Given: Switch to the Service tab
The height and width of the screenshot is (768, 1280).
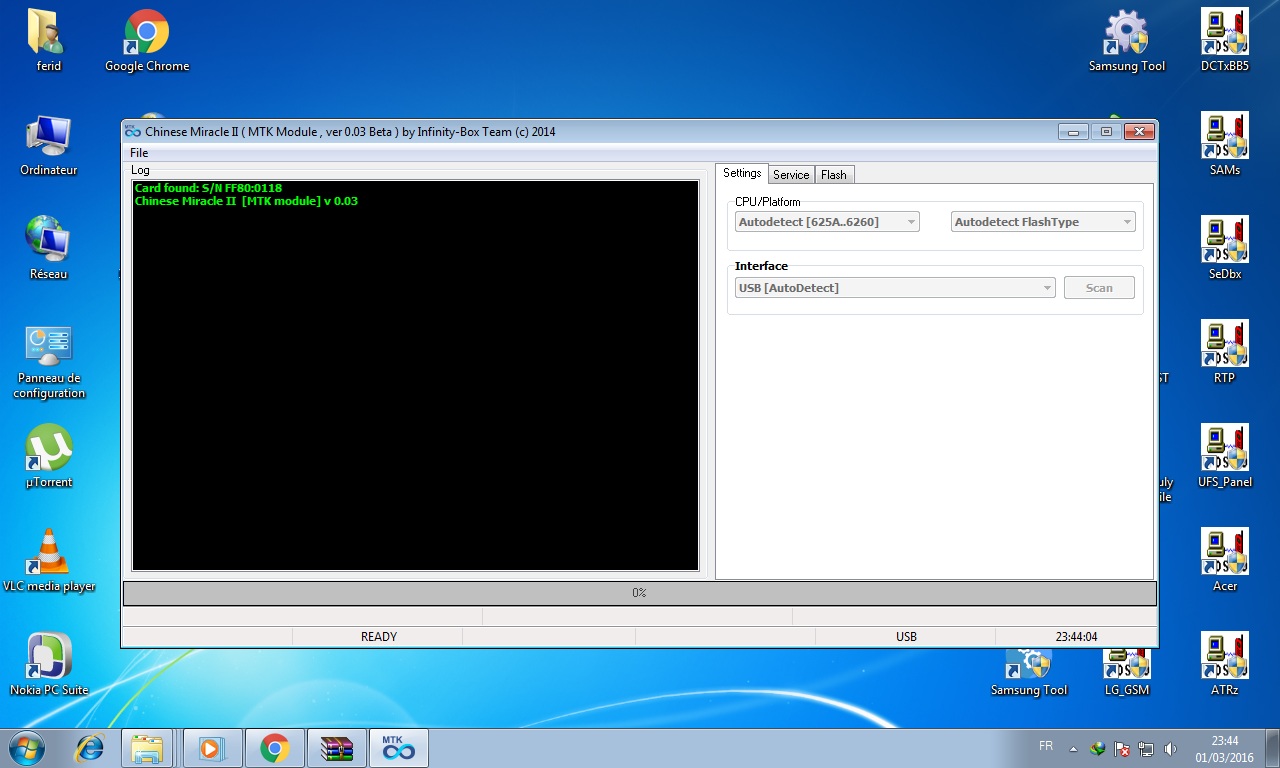Looking at the screenshot, I should (x=791, y=175).
